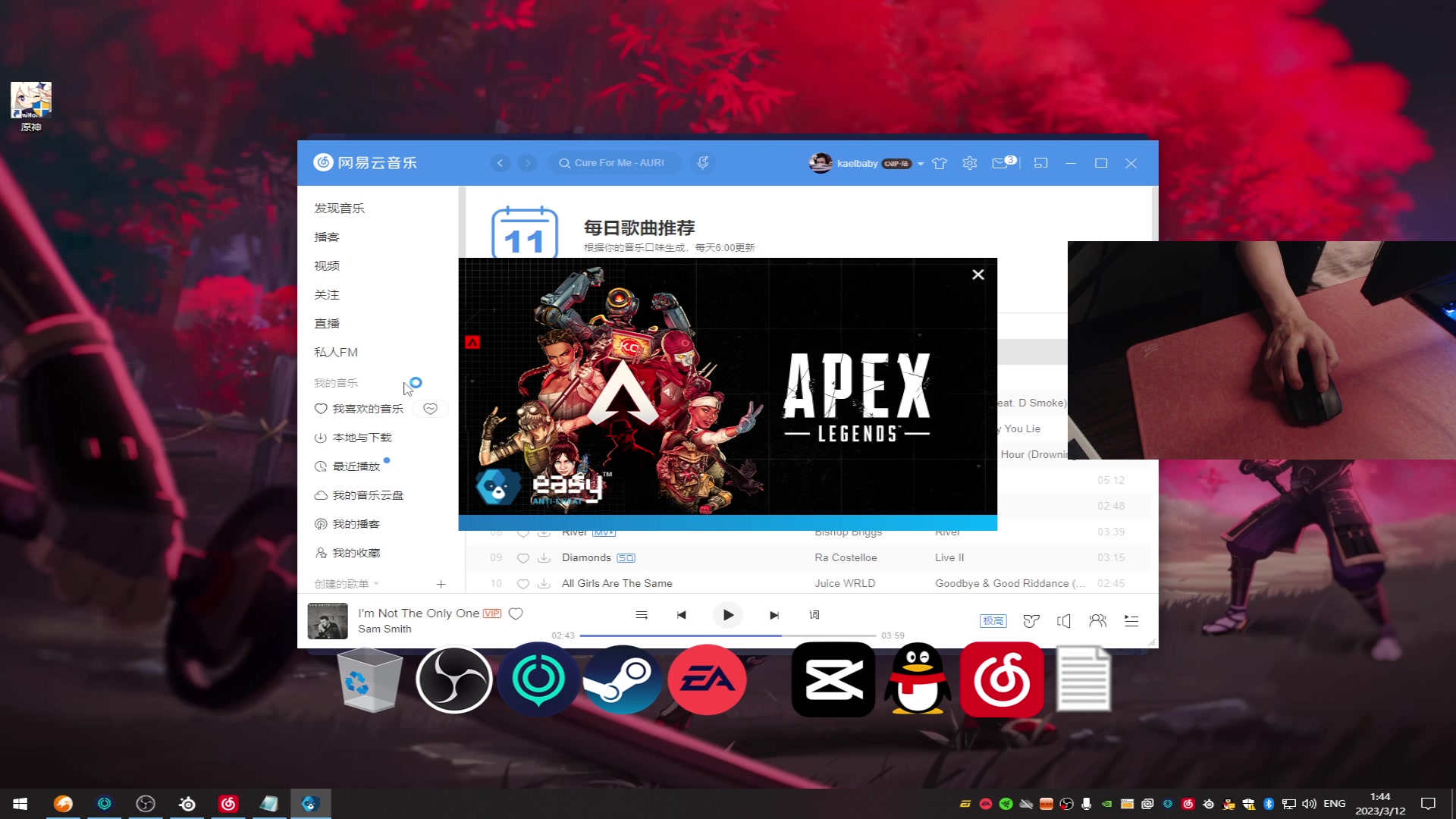Open 直播 in the sidebar
Image resolution: width=1456 pixels, height=819 pixels.
327,324
